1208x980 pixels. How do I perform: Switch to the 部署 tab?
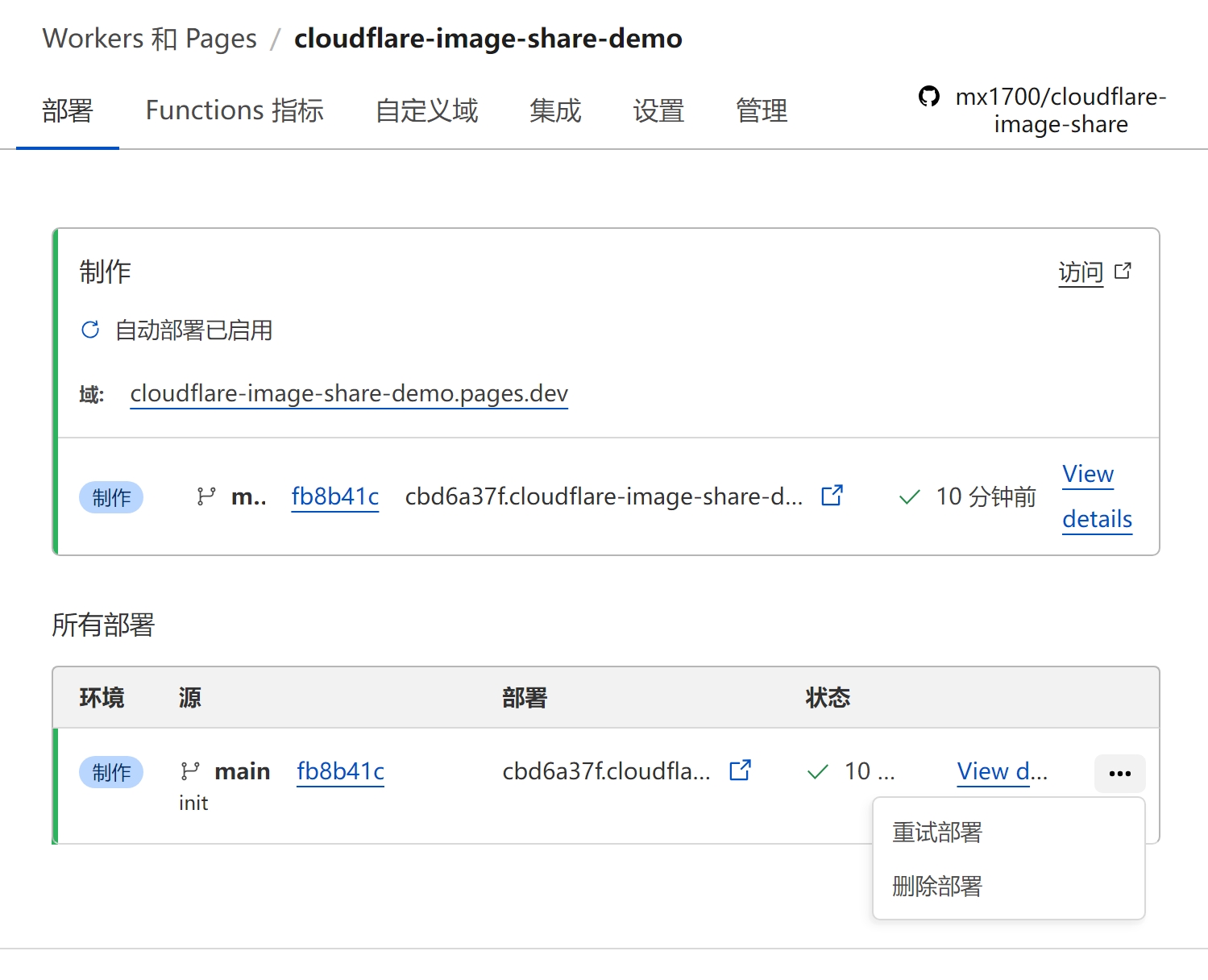tap(68, 110)
